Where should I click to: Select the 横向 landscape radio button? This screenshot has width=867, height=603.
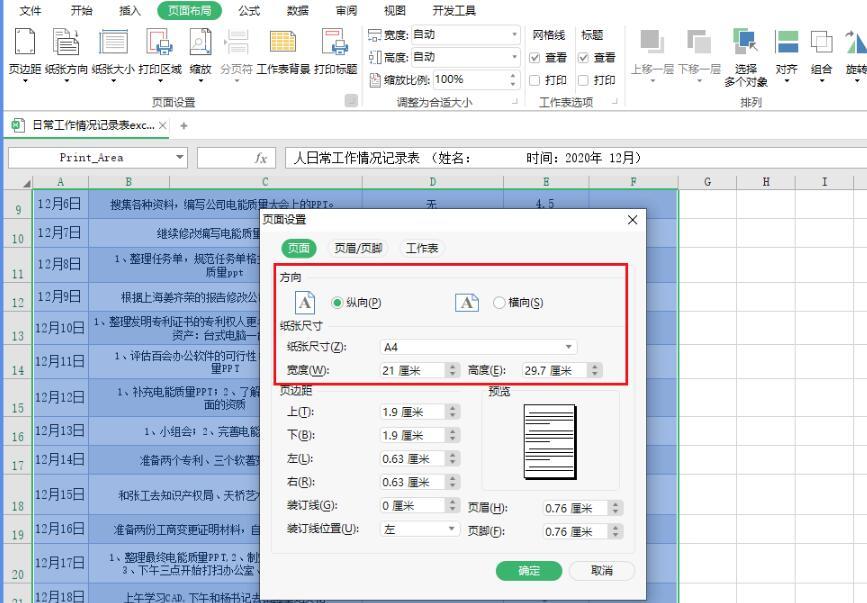(501, 303)
